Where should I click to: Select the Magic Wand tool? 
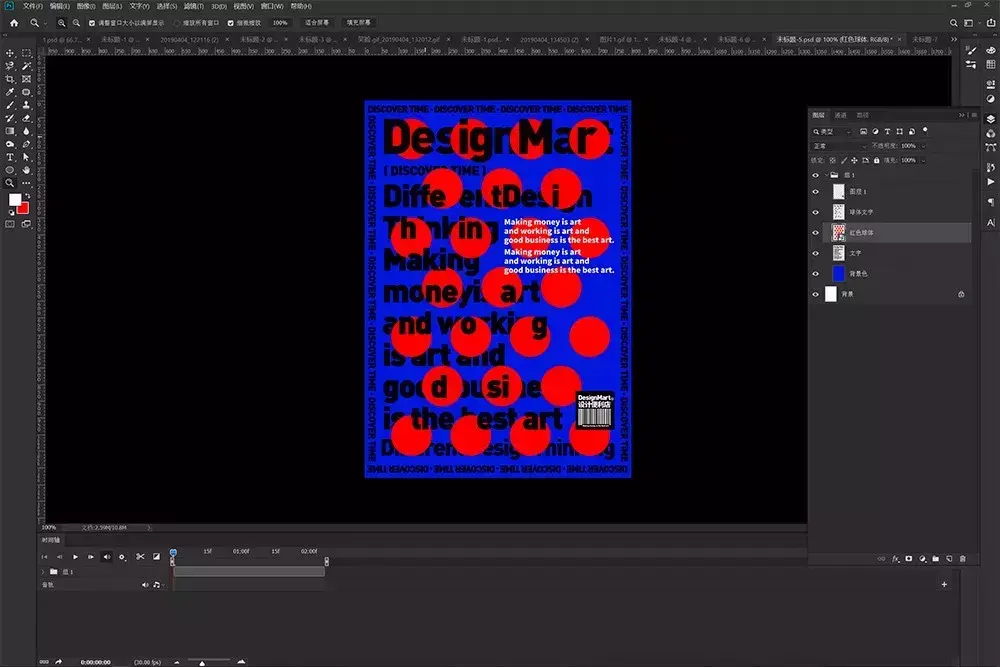[x=26, y=66]
